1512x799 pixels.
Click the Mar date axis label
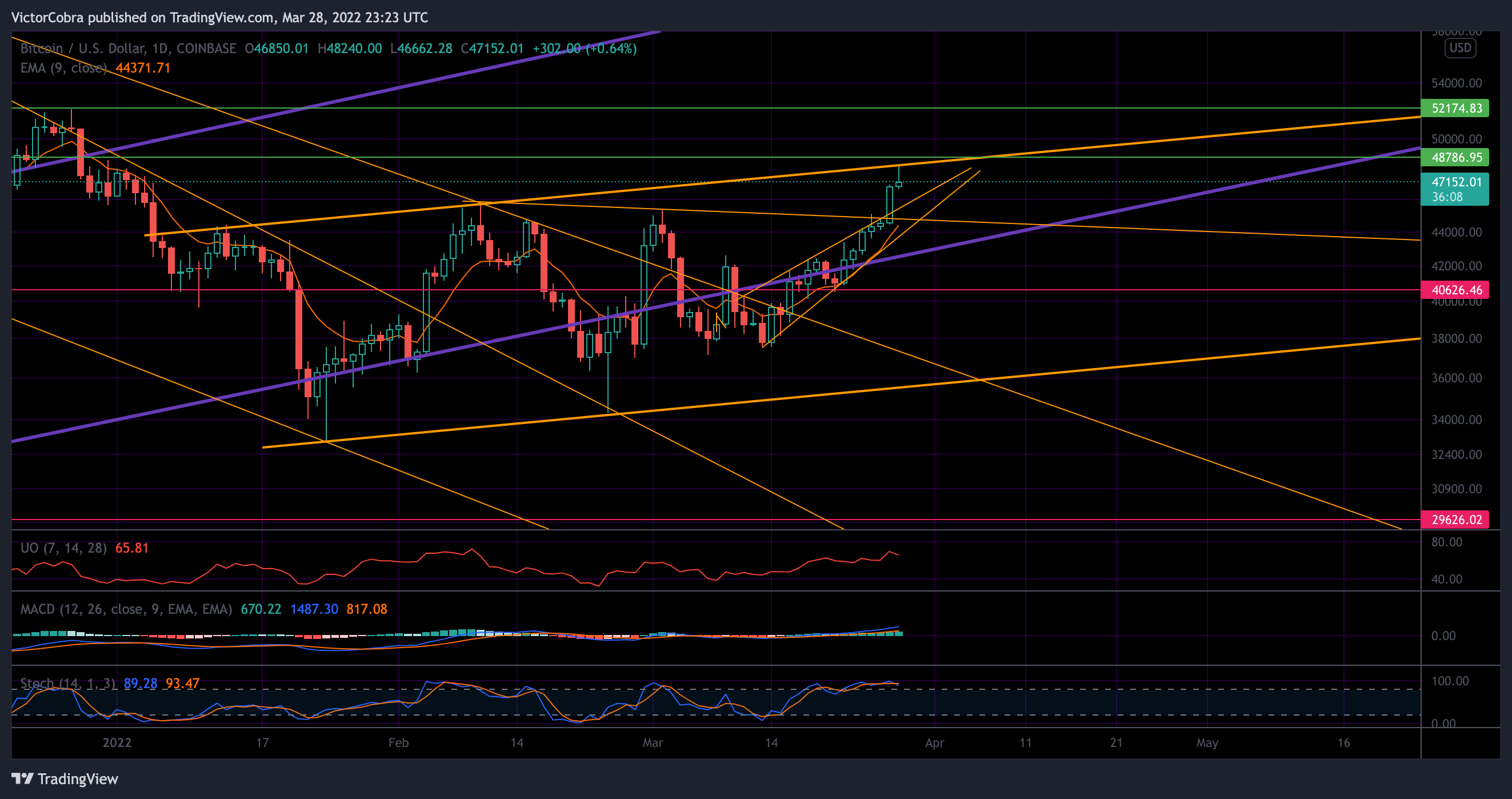coord(653,742)
